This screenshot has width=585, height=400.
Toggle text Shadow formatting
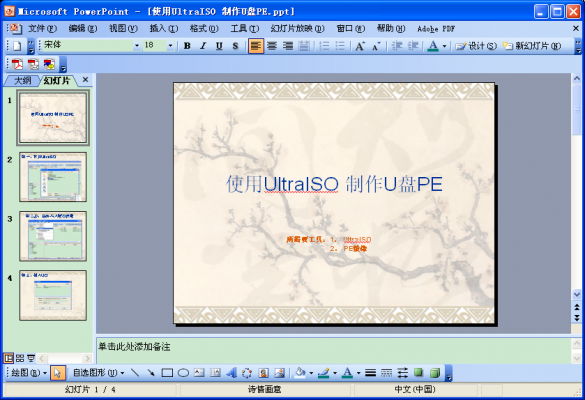[235, 46]
